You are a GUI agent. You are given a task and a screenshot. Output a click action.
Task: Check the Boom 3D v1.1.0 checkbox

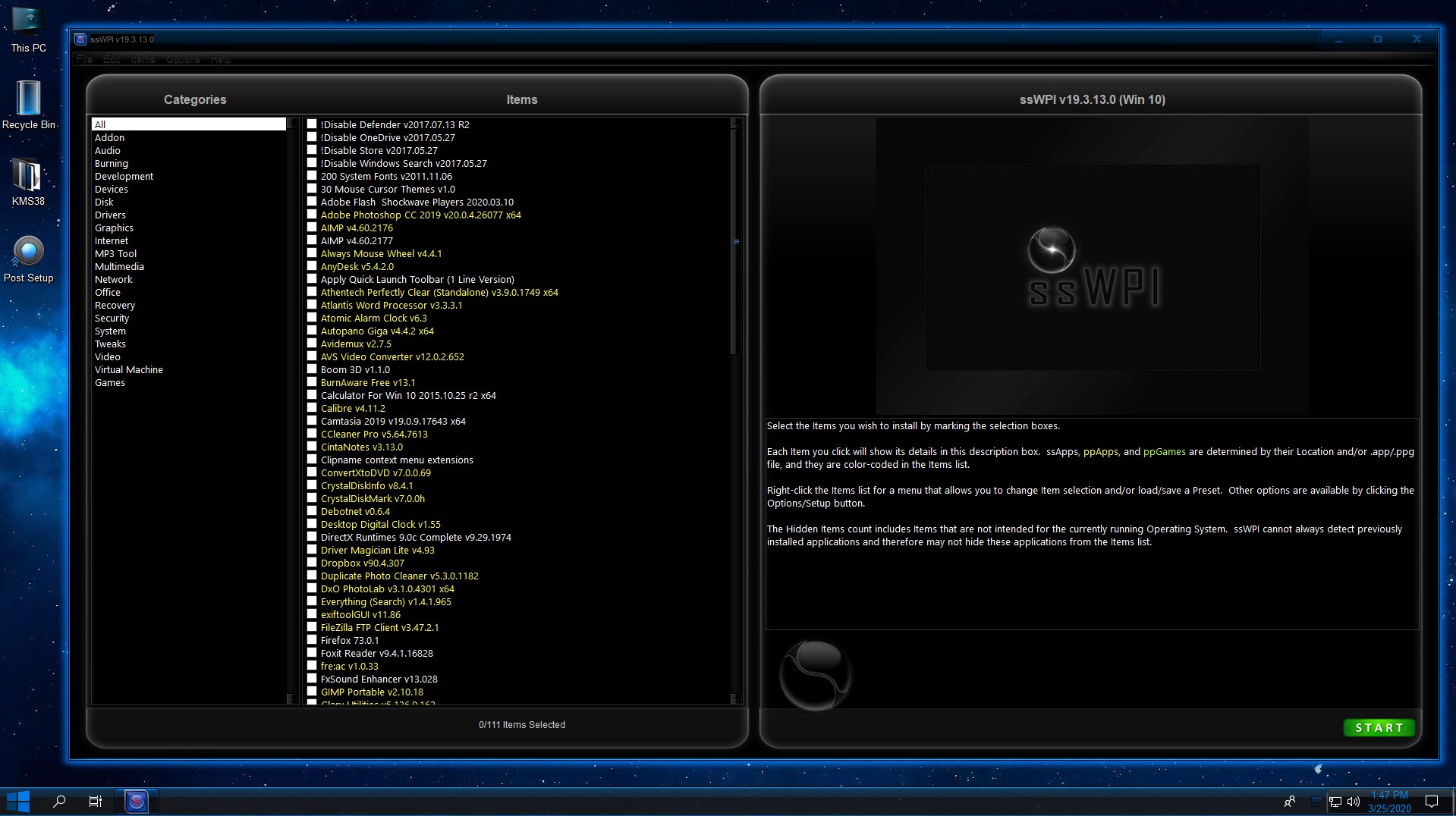click(x=312, y=369)
